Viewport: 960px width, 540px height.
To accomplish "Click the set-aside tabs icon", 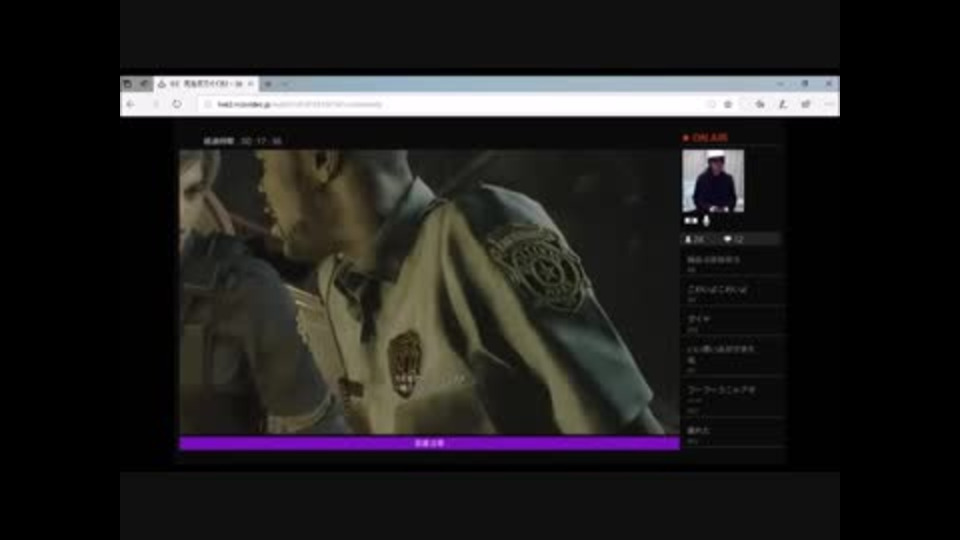I will [144, 84].
